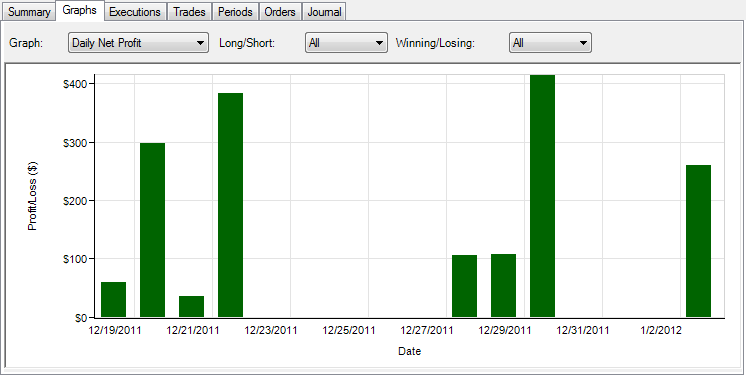This screenshot has width=746, height=376.
Task: Click the tall bar reaching about $300
Action: tap(153, 230)
